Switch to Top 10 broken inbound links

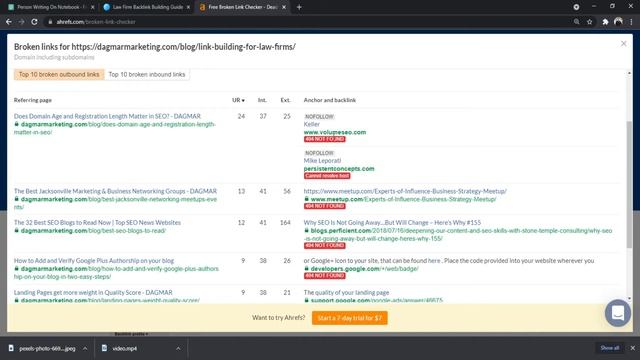coord(147,74)
